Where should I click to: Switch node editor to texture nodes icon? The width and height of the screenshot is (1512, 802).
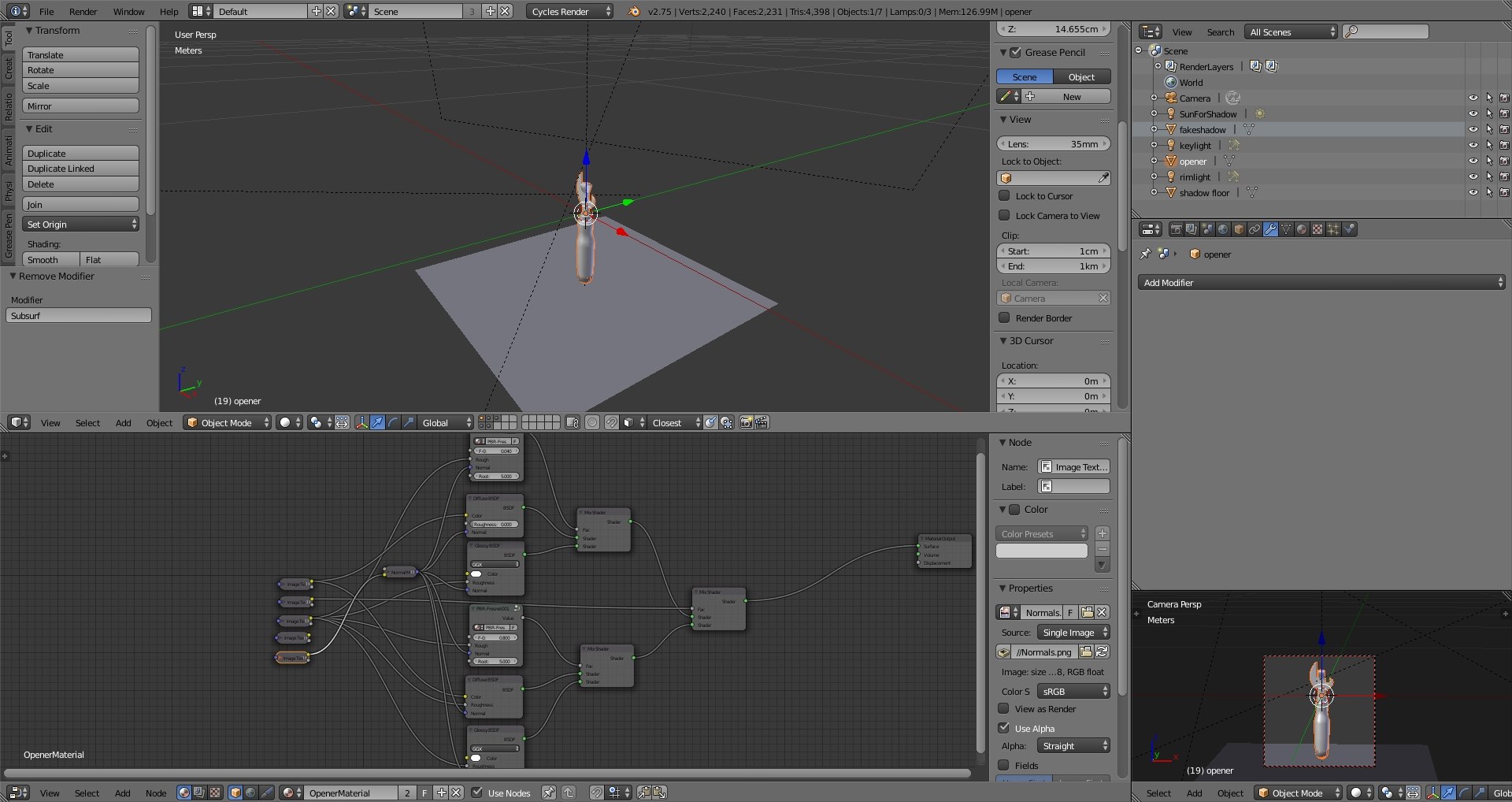click(215, 793)
